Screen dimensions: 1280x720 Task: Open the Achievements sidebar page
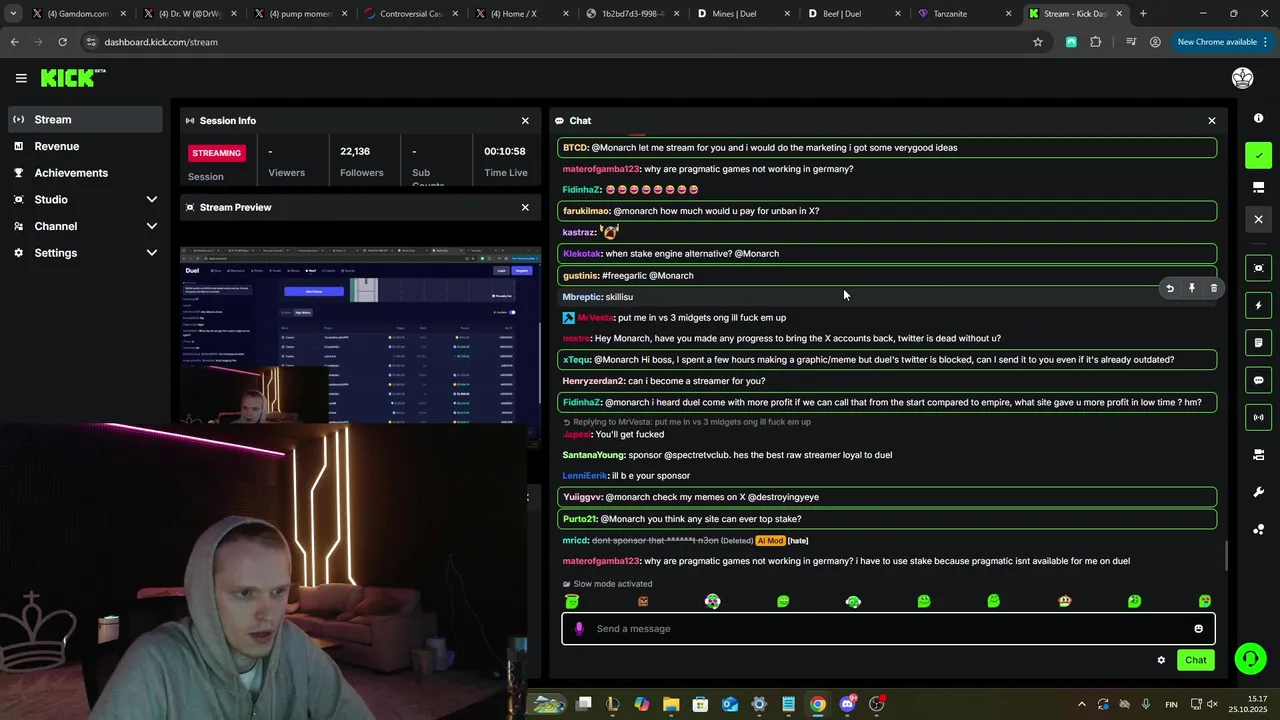(x=85, y=173)
